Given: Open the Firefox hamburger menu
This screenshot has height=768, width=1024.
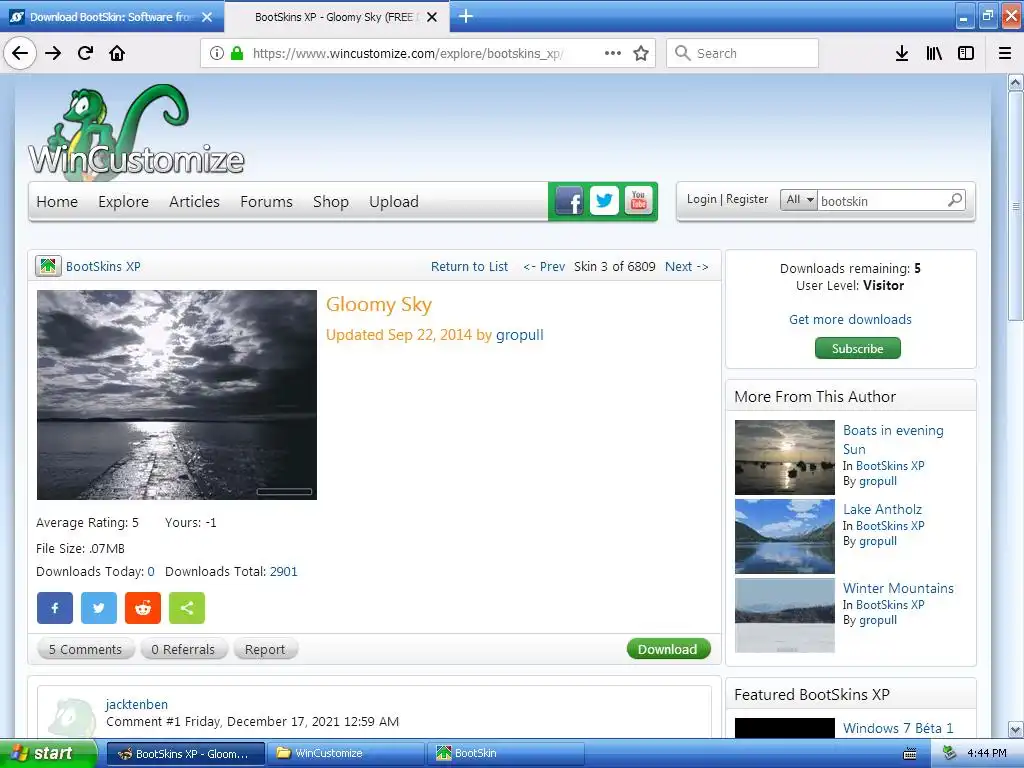Looking at the screenshot, I should click(1005, 53).
